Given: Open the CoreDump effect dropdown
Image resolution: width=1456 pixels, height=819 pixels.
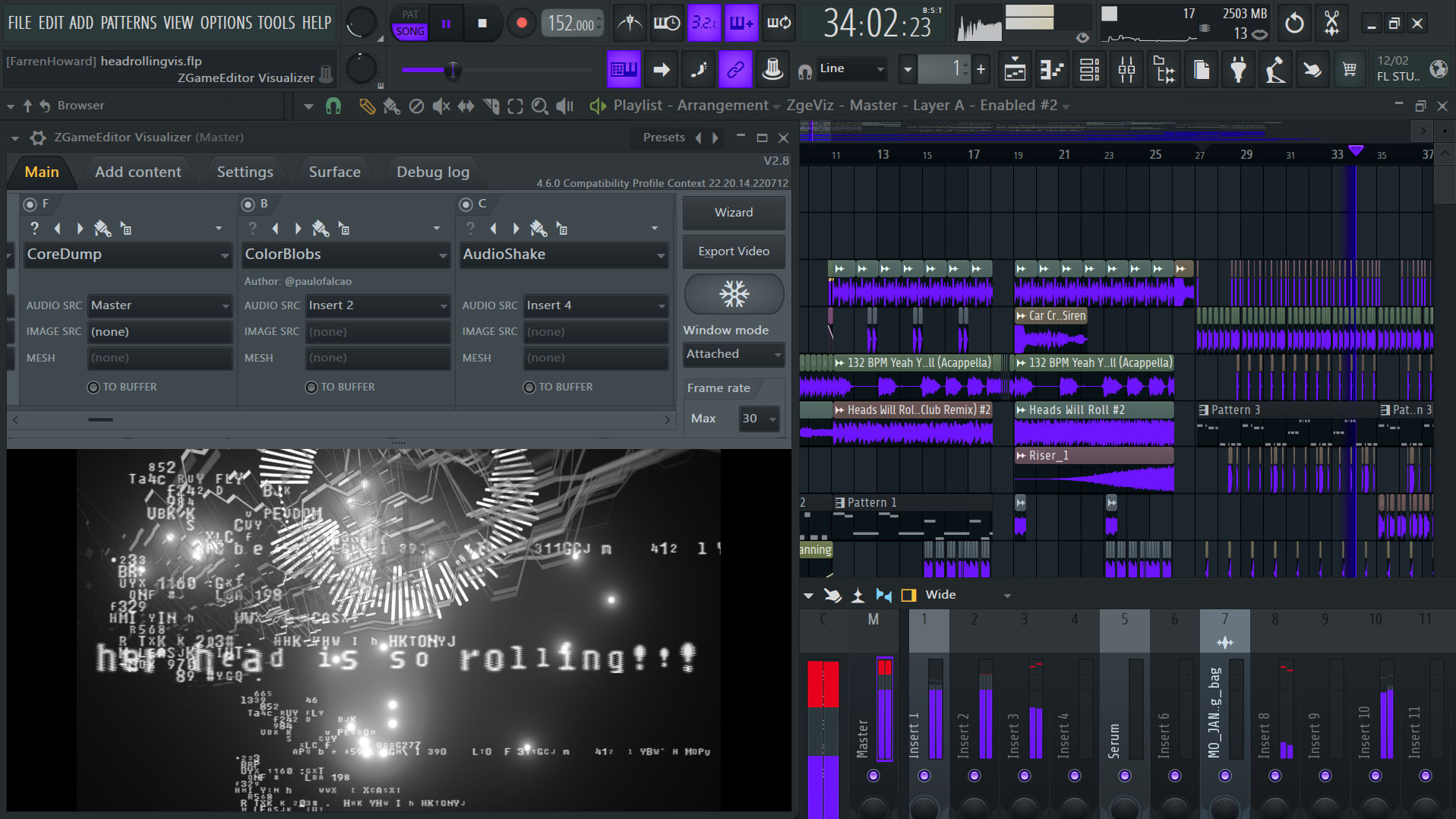Looking at the screenshot, I should pyautogui.click(x=128, y=255).
